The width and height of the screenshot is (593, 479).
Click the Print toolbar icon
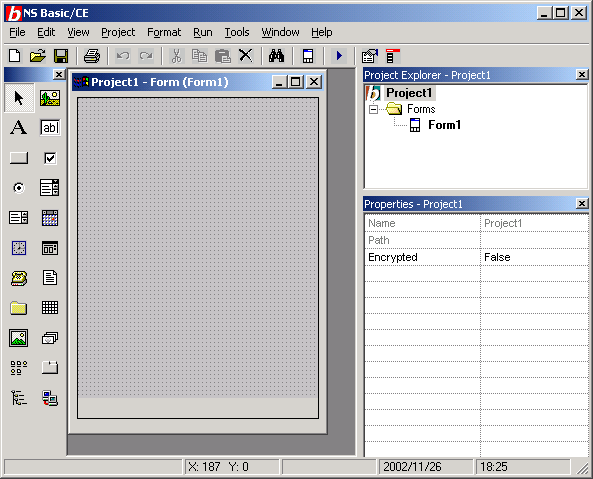pos(92,56)
